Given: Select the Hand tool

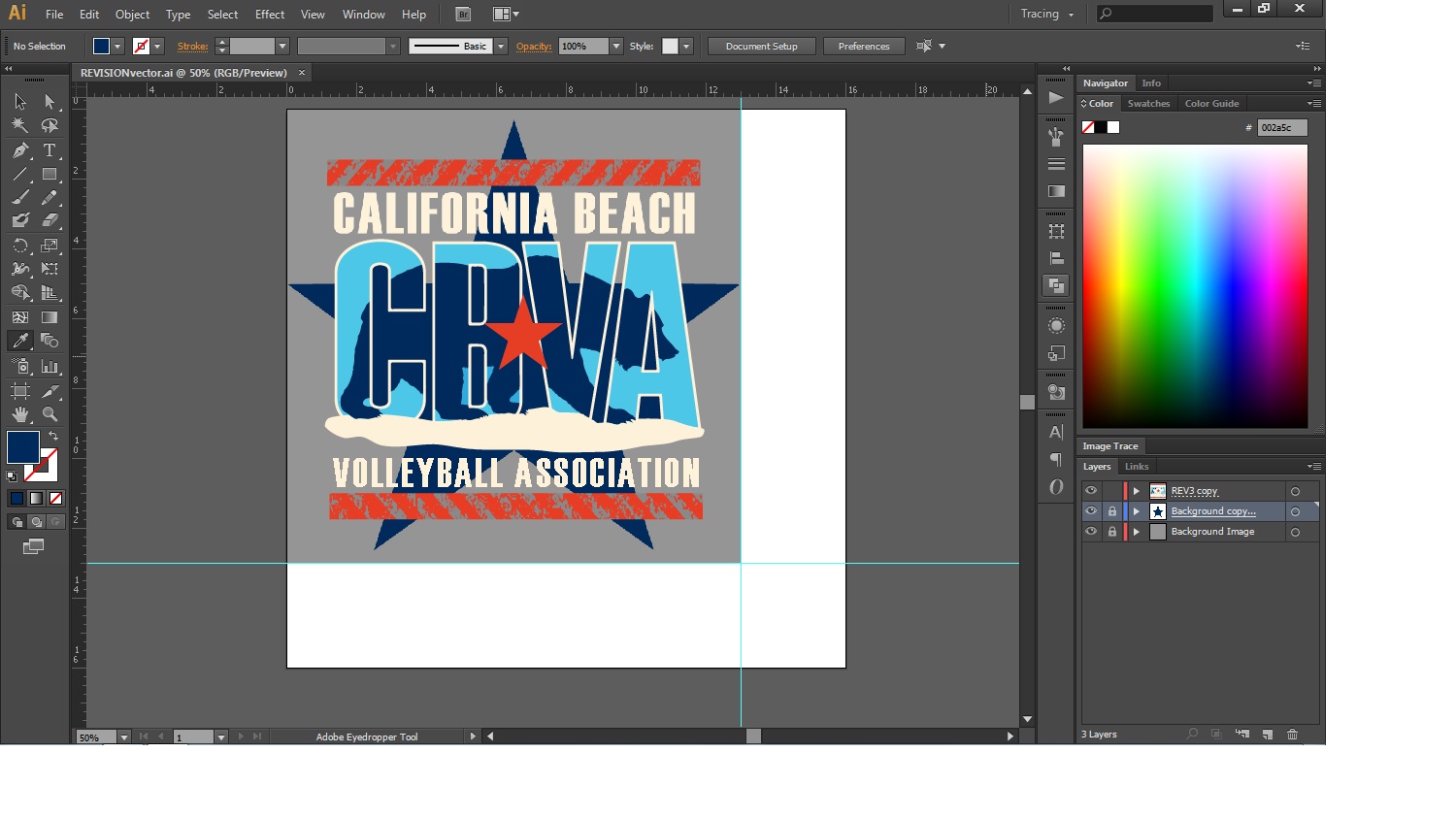Looking at the screenshot, I should [20, 414].
